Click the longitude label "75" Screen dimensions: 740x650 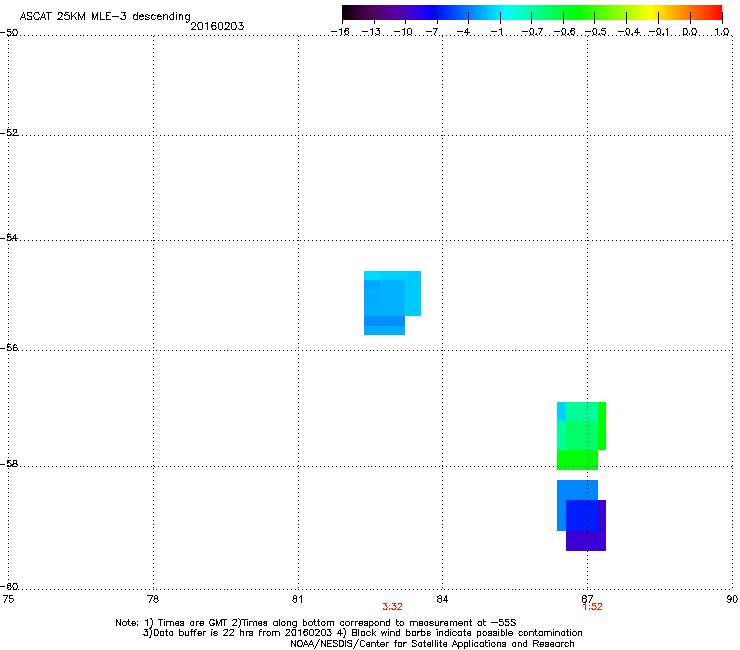8,599
